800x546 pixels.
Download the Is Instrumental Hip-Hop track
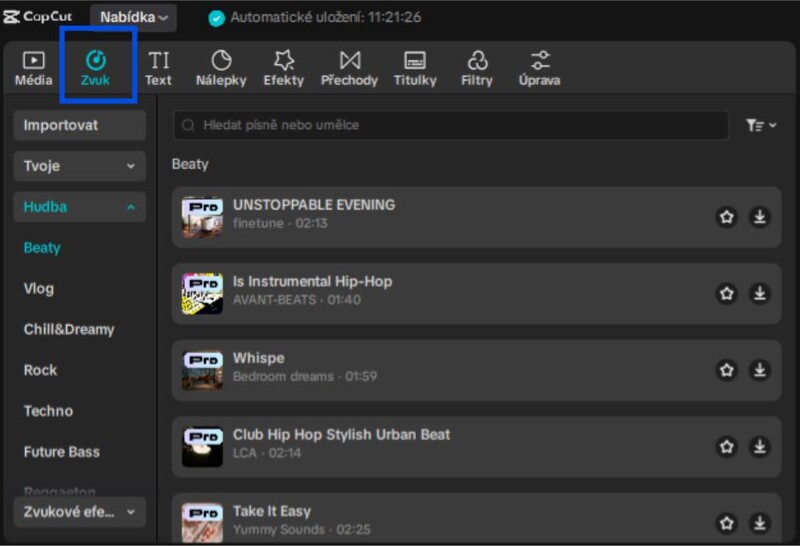coord(760,293)
